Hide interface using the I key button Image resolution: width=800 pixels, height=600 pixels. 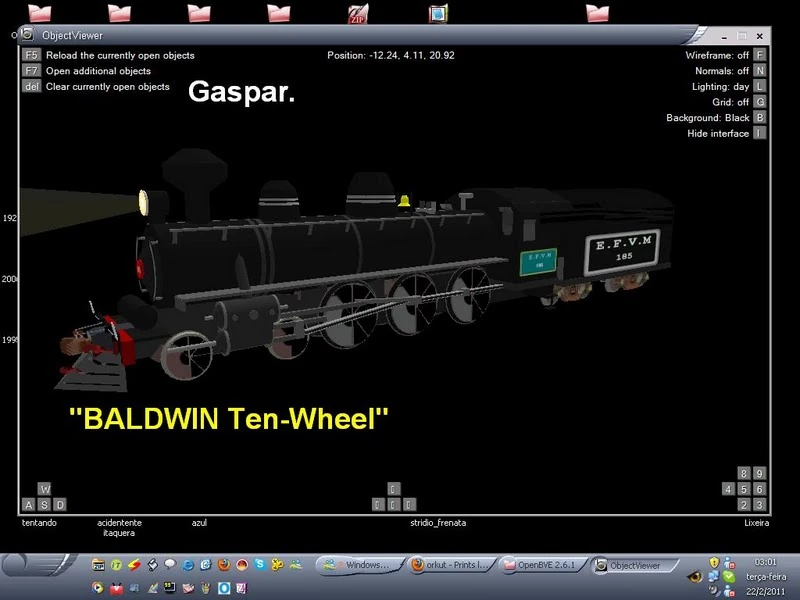[760, 133]
